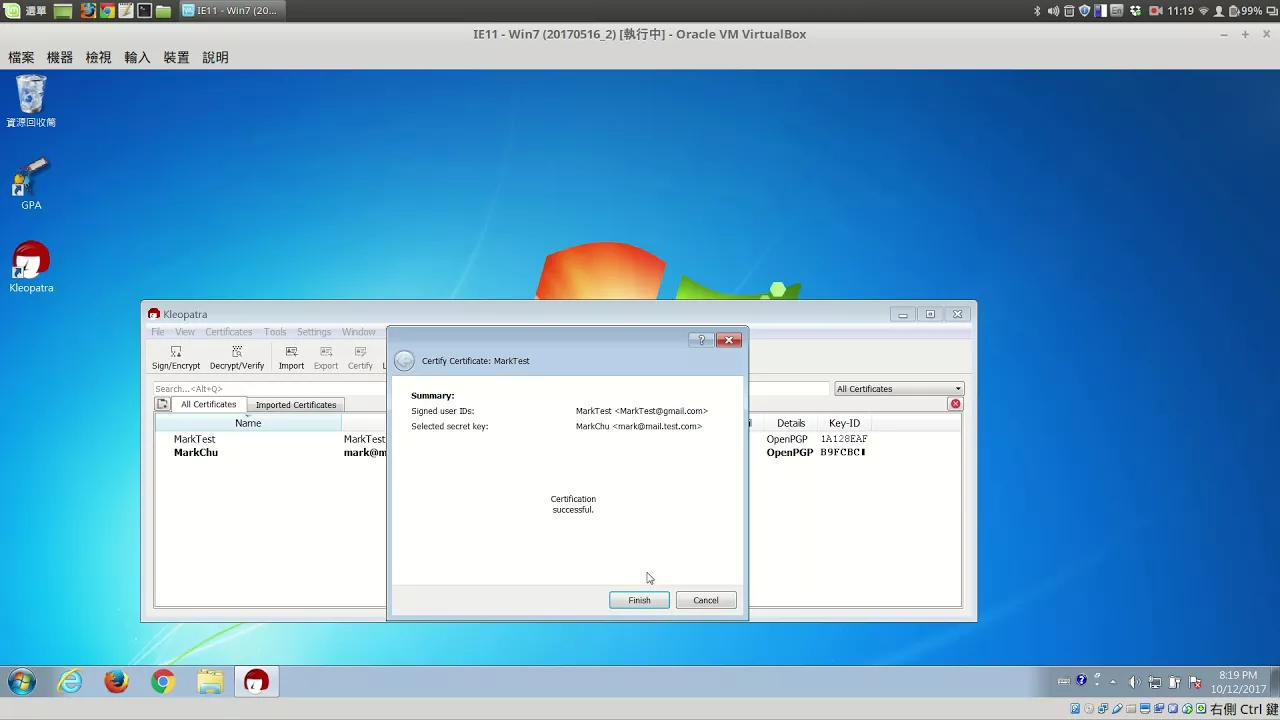This screenshot has height=720, width=1280.
Task: Open the Window menu in Kleopatra
Action: click(359, 332)
